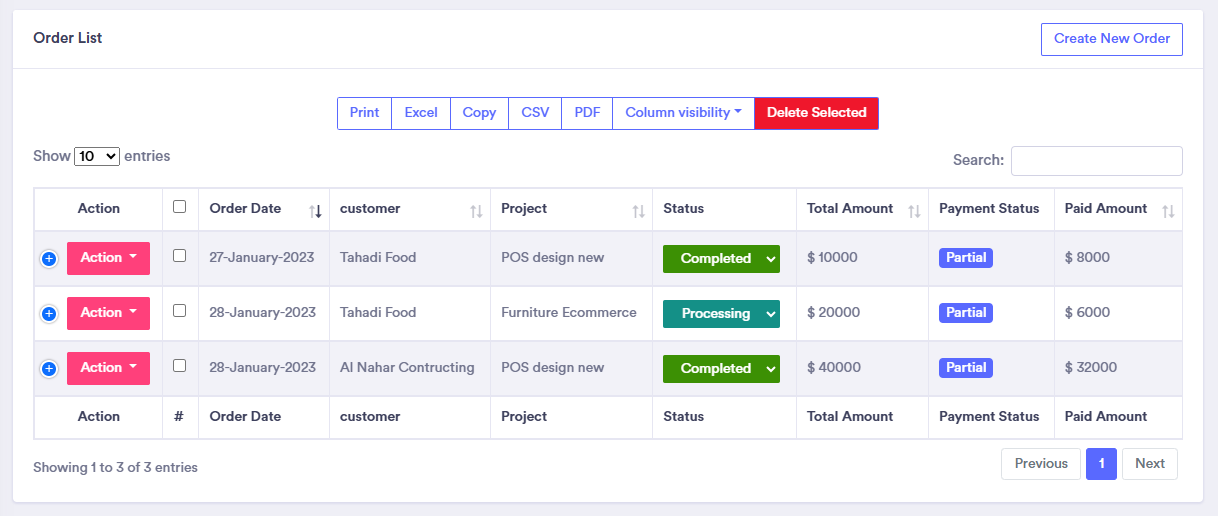Expand row details for the 27-January-2023 order
The width and height of the screenshot is (1218, 516).
(x=49, y=259)
